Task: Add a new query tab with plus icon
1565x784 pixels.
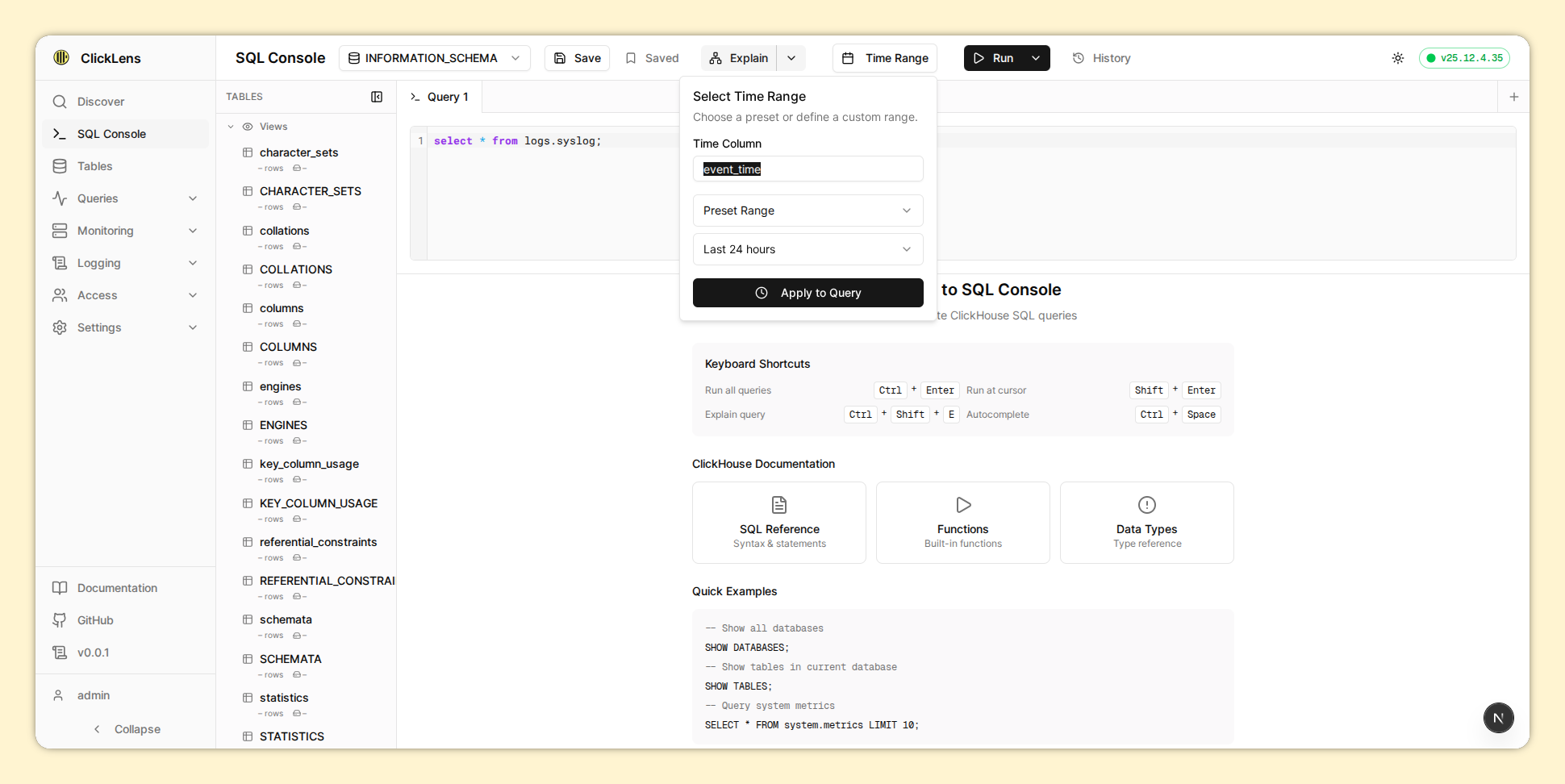Action: (x=1514, y=97)
